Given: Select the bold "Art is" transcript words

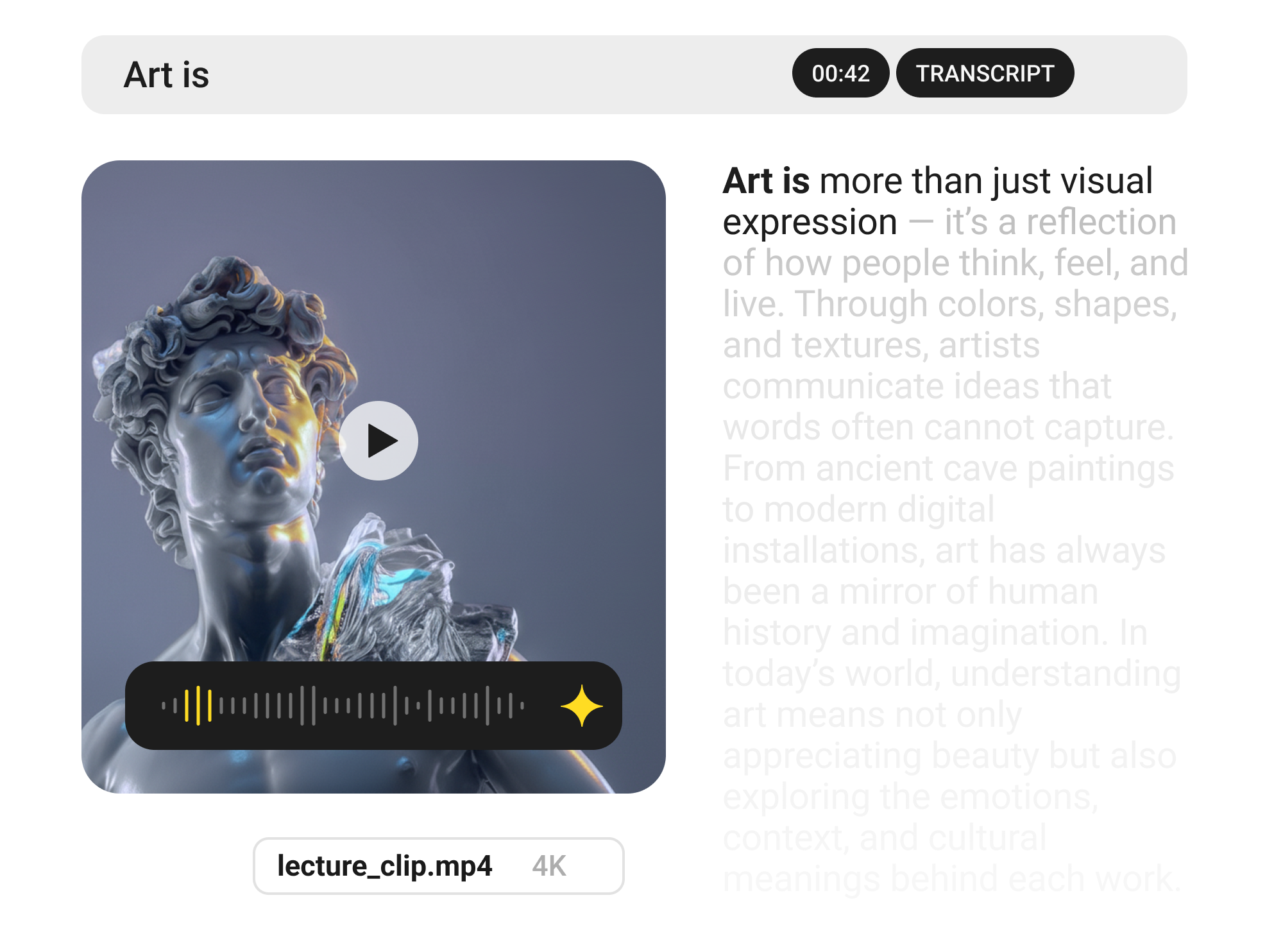Looking at the screenshot, I should coord(766,181).
